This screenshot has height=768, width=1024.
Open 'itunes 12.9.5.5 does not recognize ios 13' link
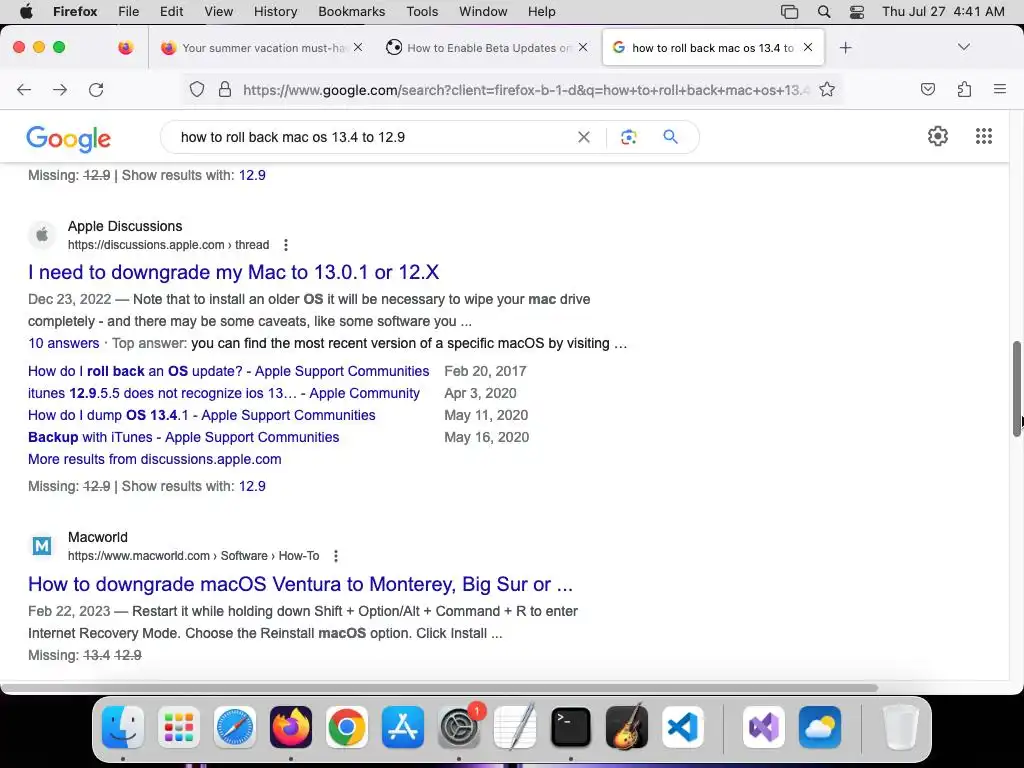click(x=224, y=393)
